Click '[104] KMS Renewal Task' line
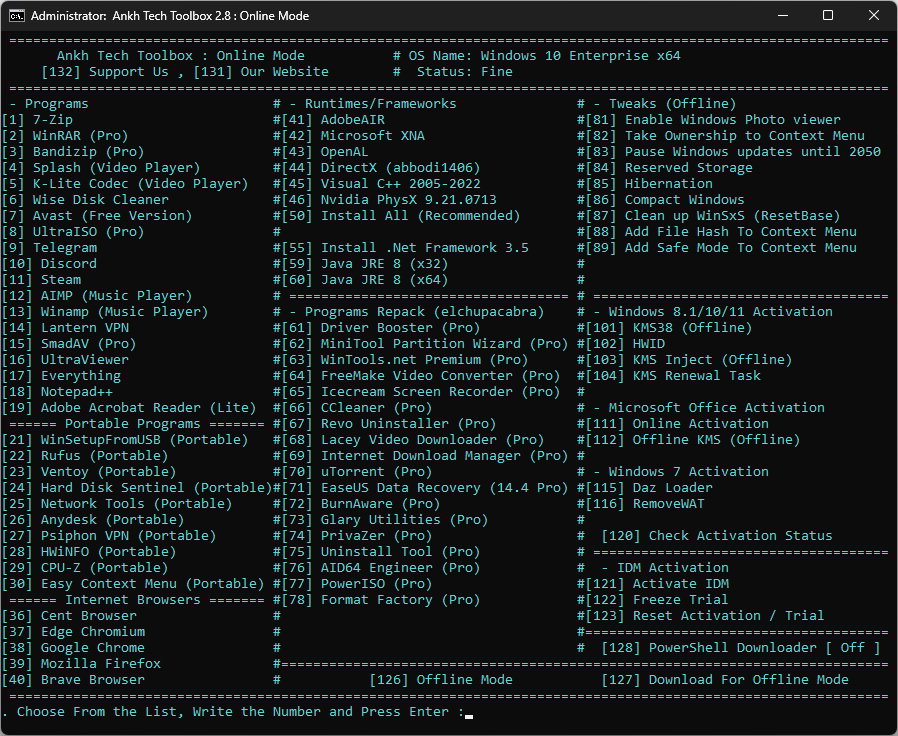Viewport: 898px width, 736px height. coord(673,376)
